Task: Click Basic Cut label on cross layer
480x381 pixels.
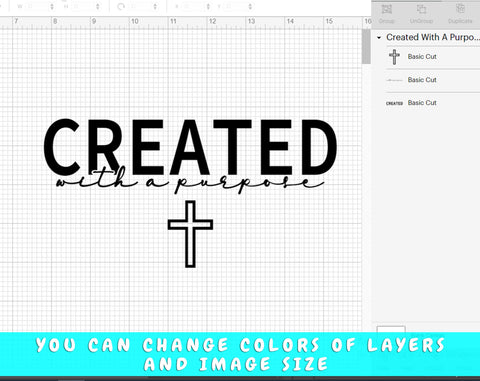Action: coord(422,57)
